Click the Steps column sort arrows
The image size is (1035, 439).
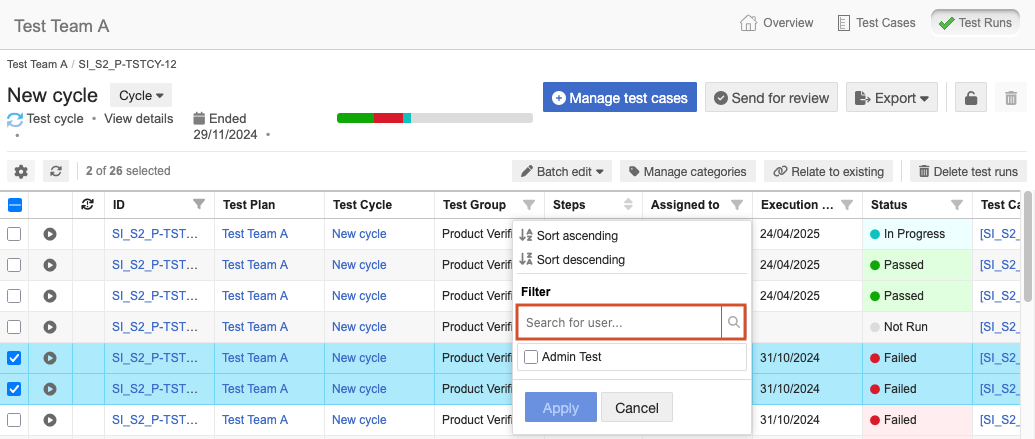point(628,205)
